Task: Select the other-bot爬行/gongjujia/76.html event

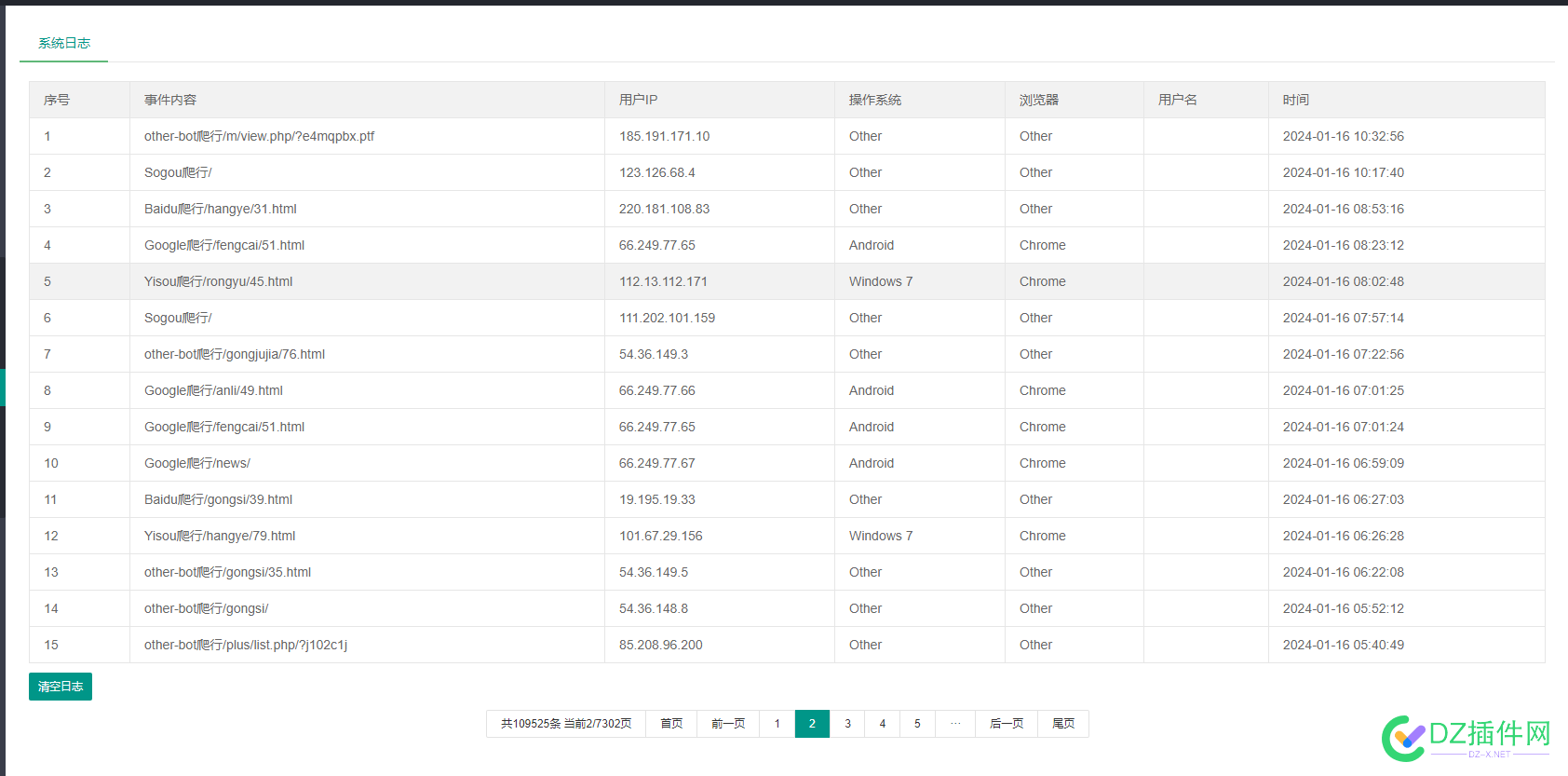Action: click(x=235, y=354)
